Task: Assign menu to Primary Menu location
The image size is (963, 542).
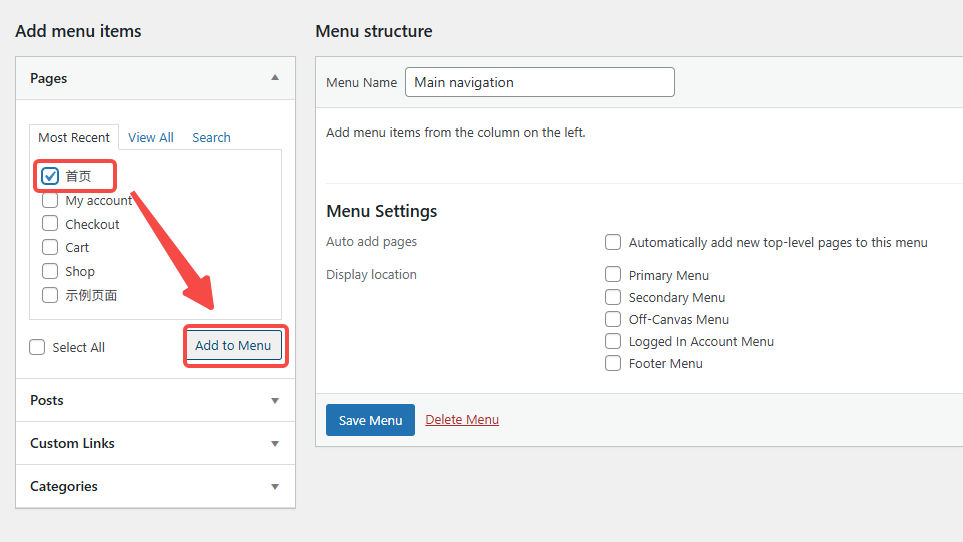Action: (x=613, y=275)
